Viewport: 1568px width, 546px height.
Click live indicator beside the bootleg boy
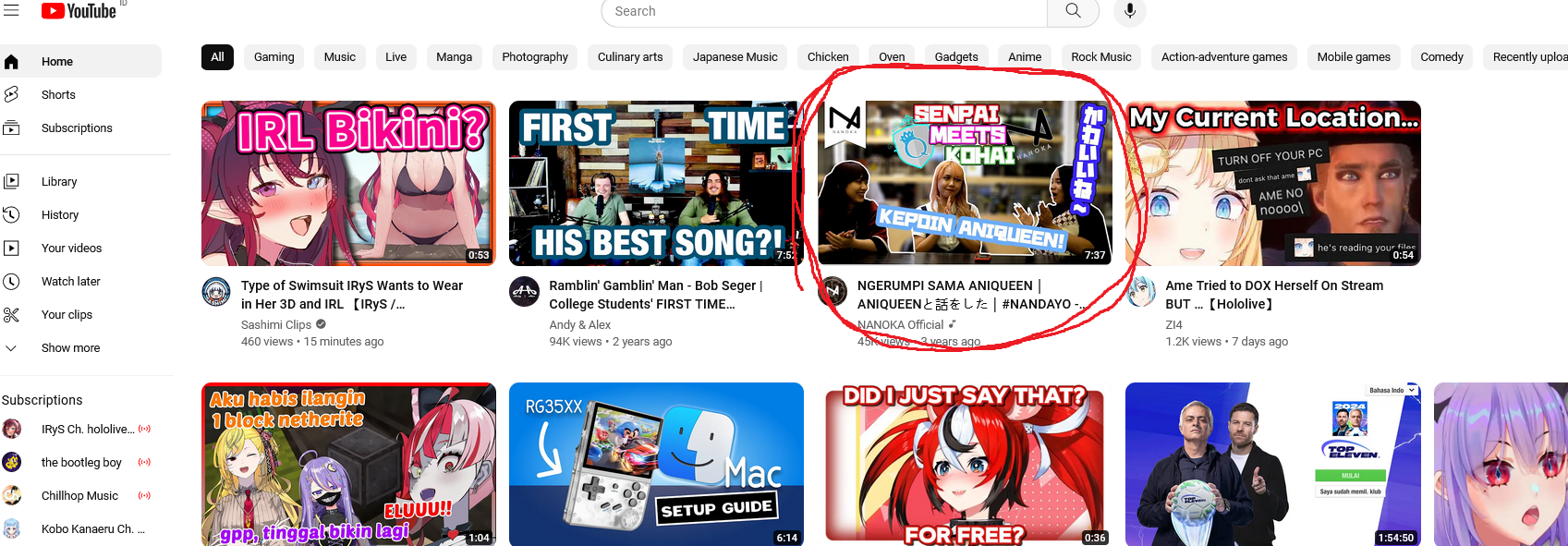pos(144,462)
